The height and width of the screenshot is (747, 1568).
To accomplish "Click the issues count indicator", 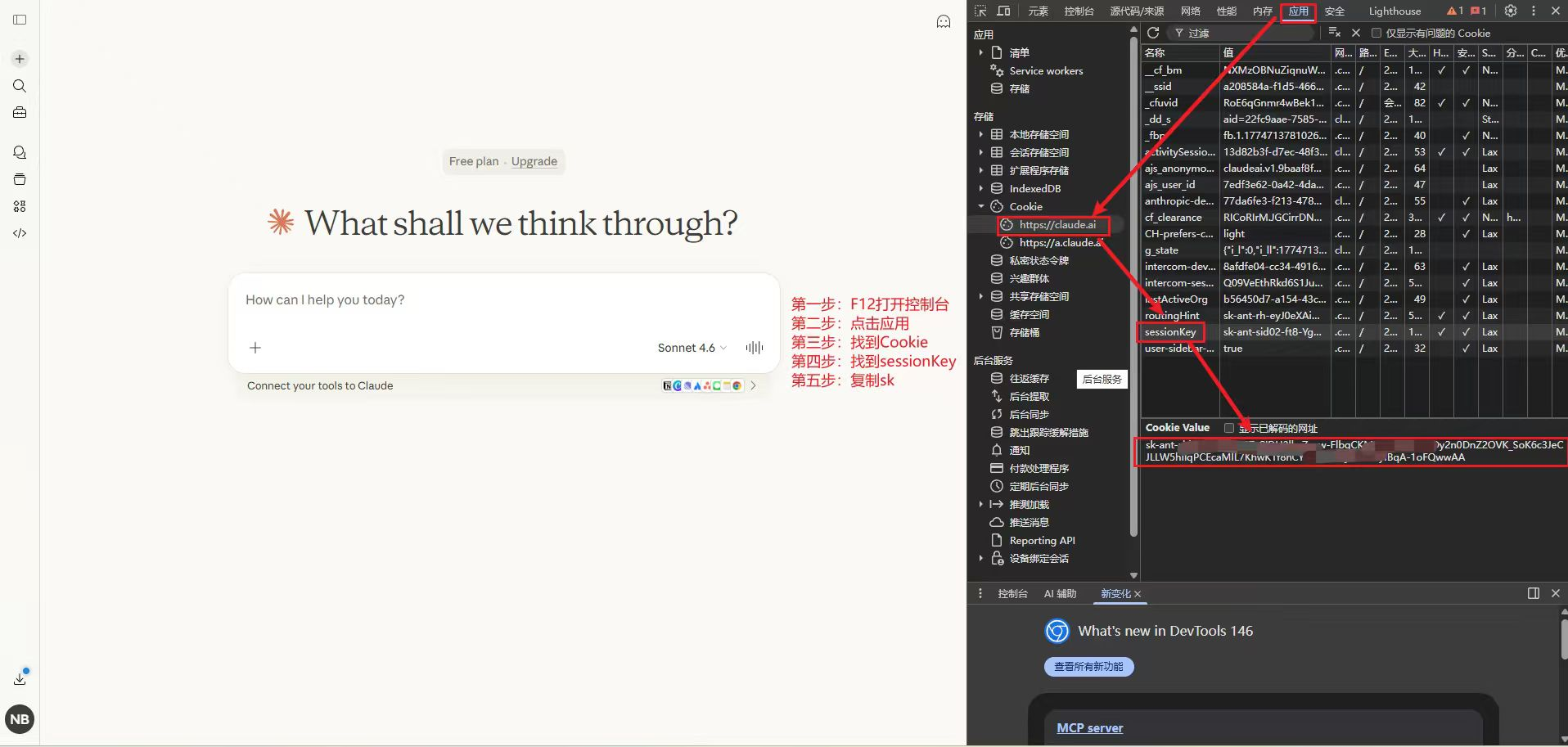I will [x=1478, y=11].
